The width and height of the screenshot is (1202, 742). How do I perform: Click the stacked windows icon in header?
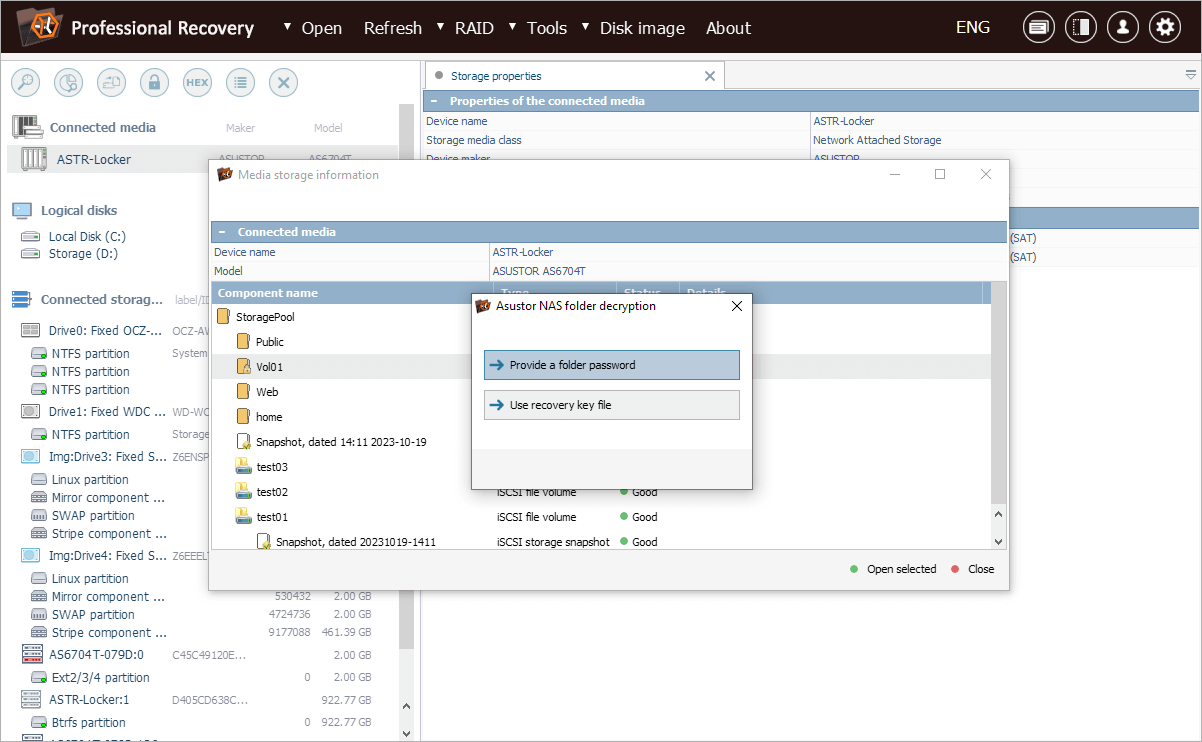click(1038, 28)
